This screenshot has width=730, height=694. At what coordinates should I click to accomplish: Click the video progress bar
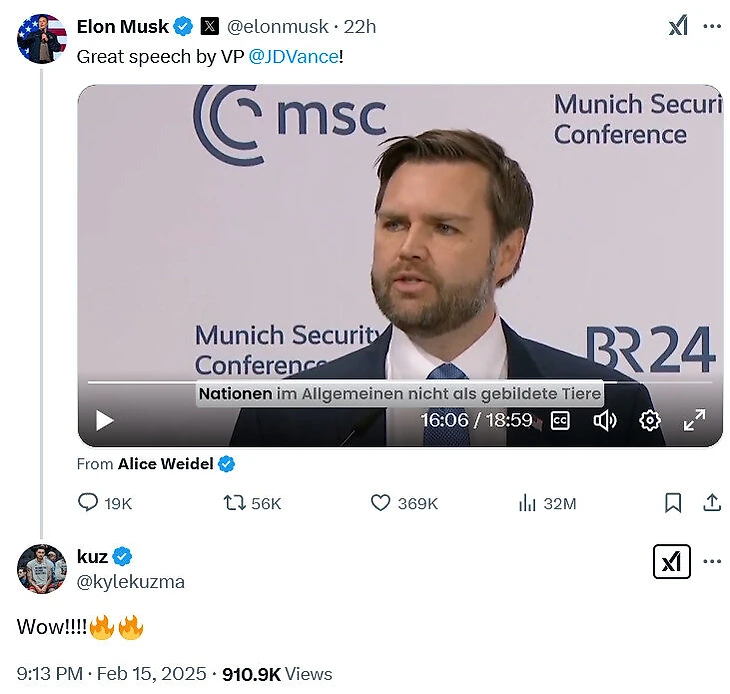pyautogui.click(x=400, y=382)
